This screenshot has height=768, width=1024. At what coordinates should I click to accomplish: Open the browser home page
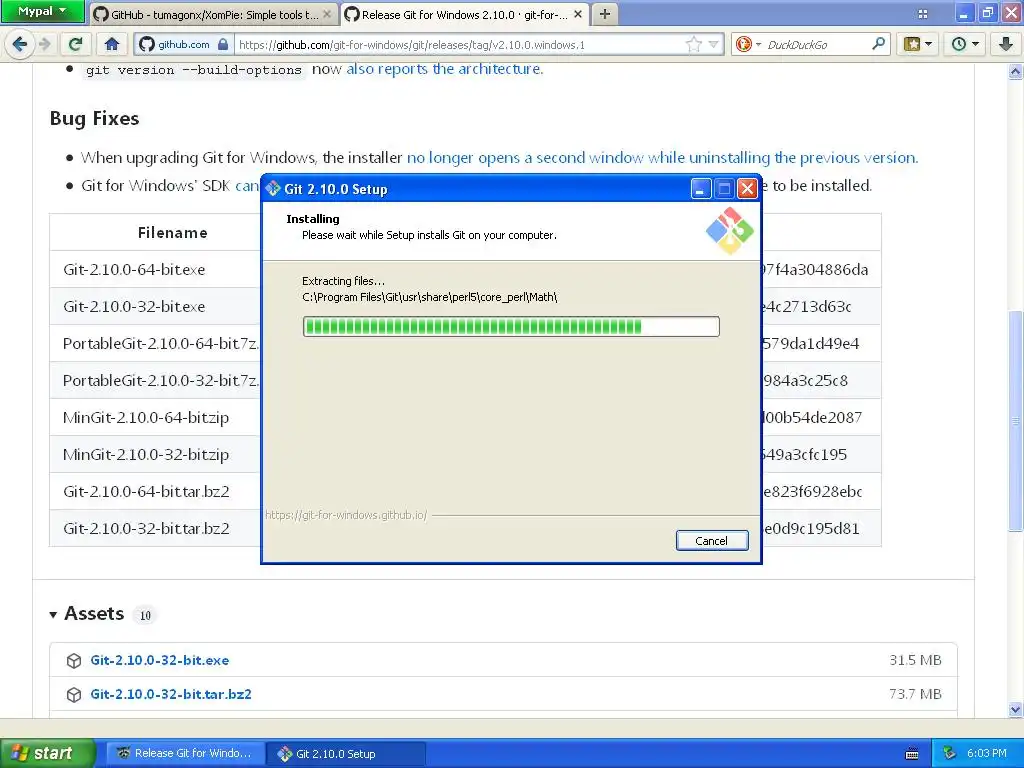coord(112,44)
